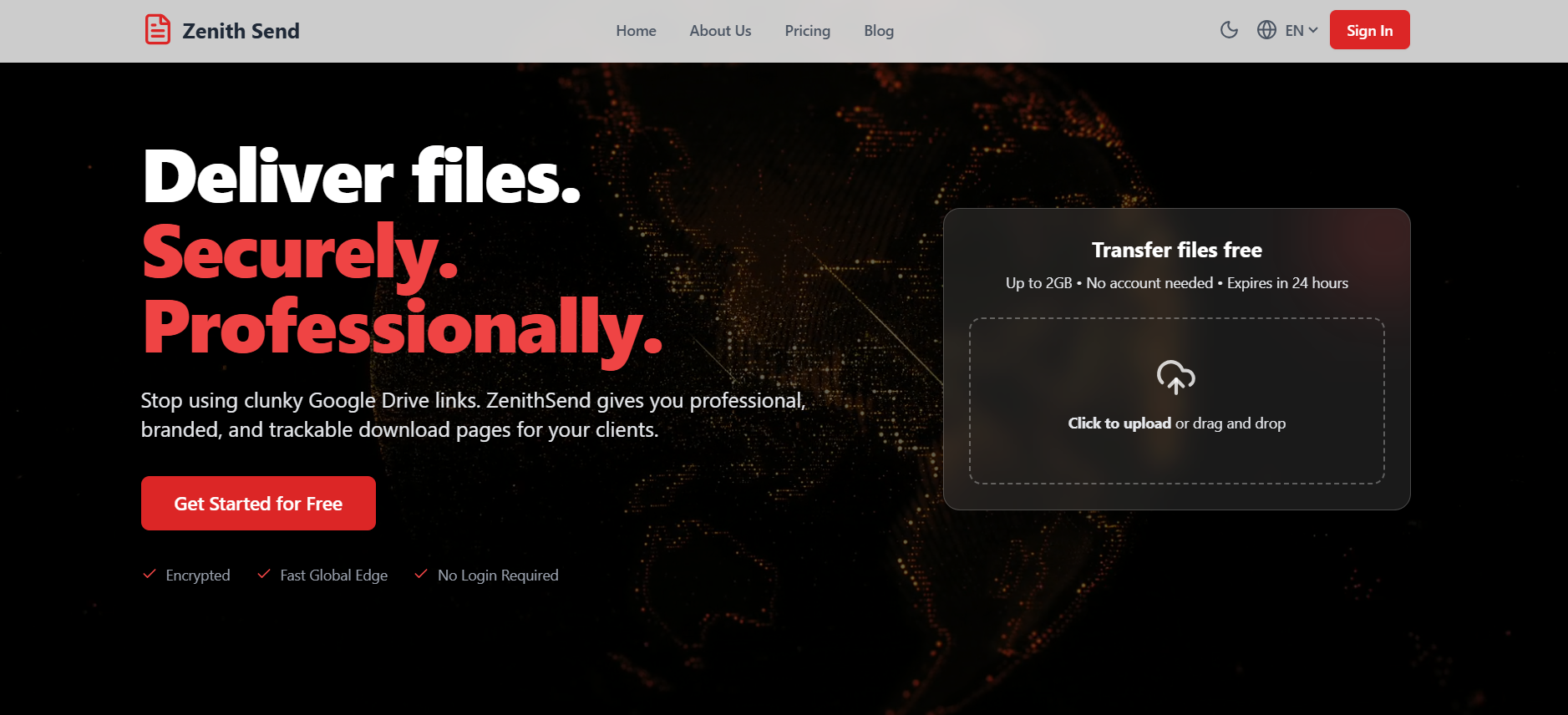1568x715 pixels.
Task: Click the cloud upload icon
Action: 1176,378
